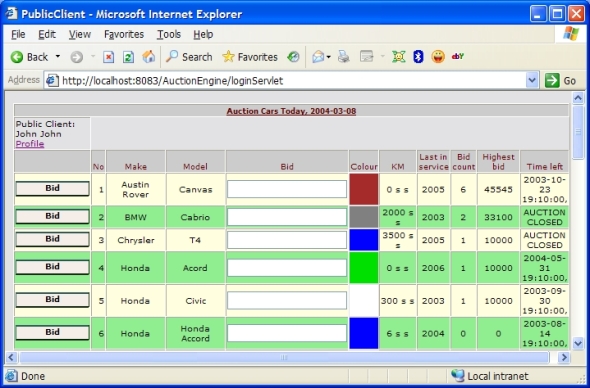
Task: Click the horizontal scrollbar left arrow
Action: tap(11, 357)
